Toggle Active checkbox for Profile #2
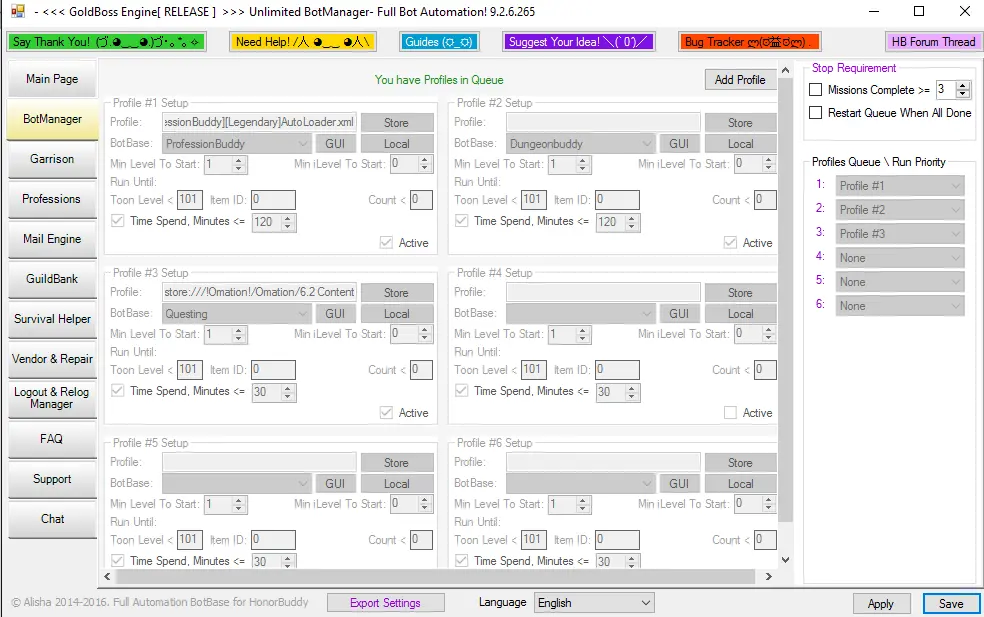 click(x=730, y=243)
